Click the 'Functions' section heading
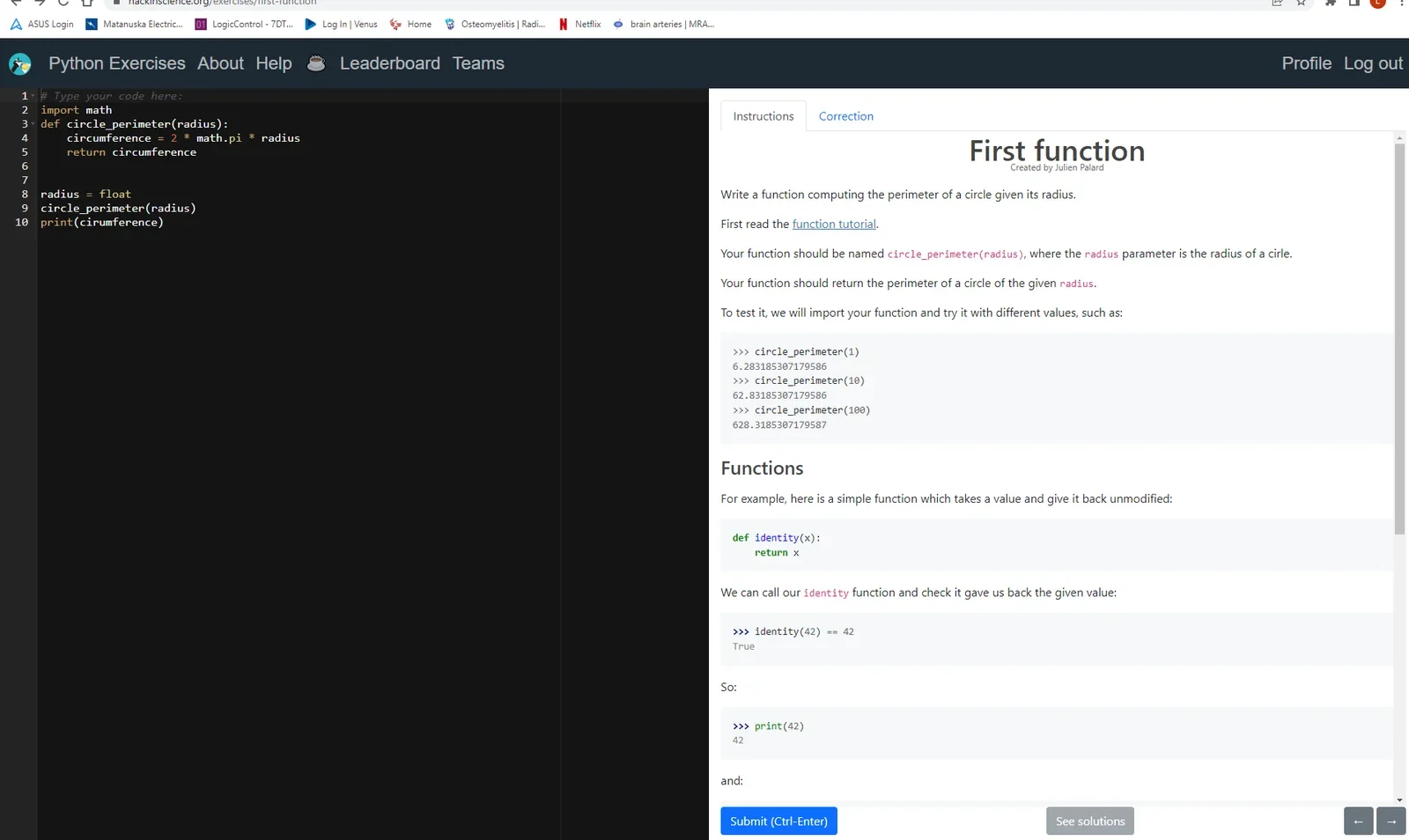This screenshot has width=1409, height=840. tap(762, 468)
